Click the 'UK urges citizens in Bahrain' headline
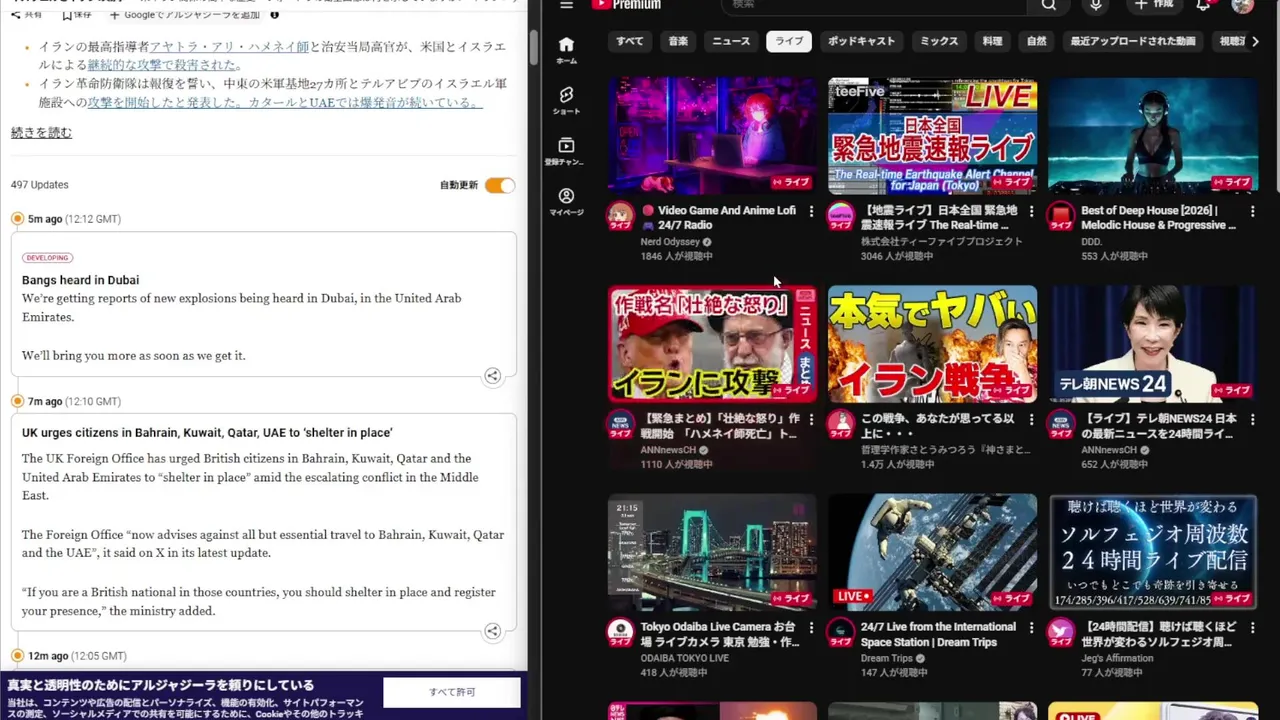The image size is (1280, 720). click(207, 433)
